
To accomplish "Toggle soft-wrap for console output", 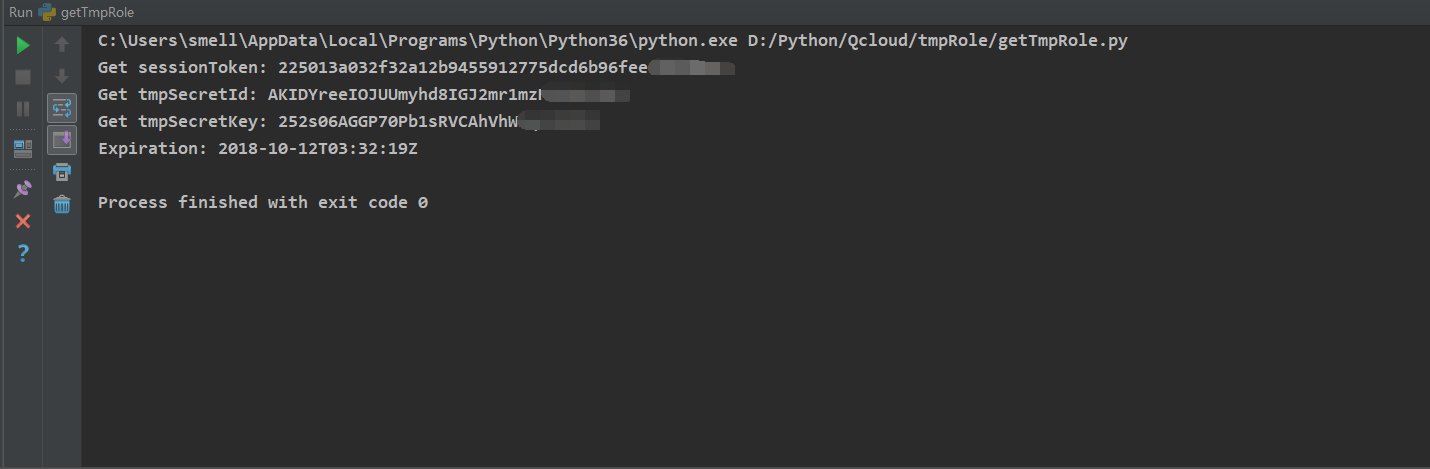I will 62,108.
